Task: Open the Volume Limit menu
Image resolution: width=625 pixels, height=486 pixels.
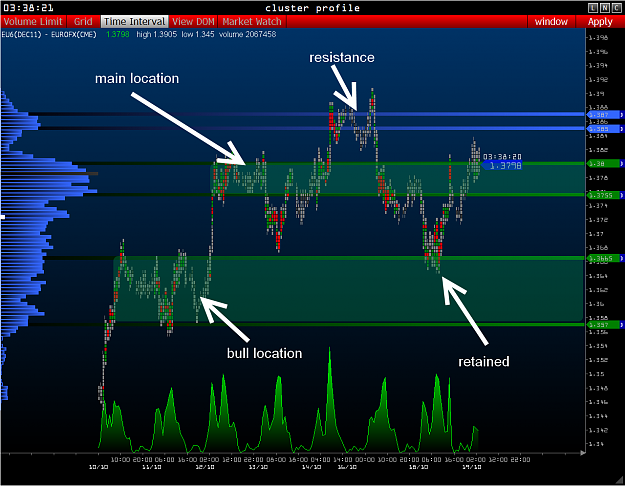Action: coord(33,22)
